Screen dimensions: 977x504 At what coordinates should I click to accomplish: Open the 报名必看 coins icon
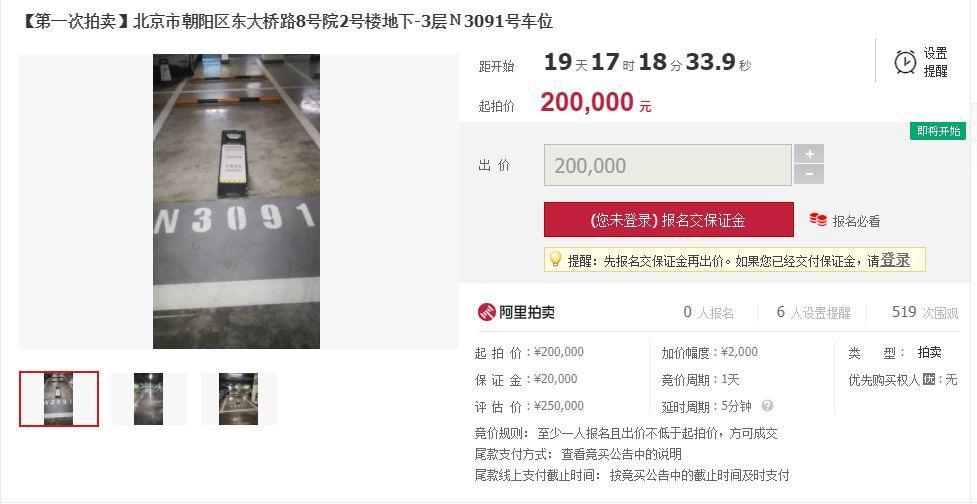tap(818, 219)
